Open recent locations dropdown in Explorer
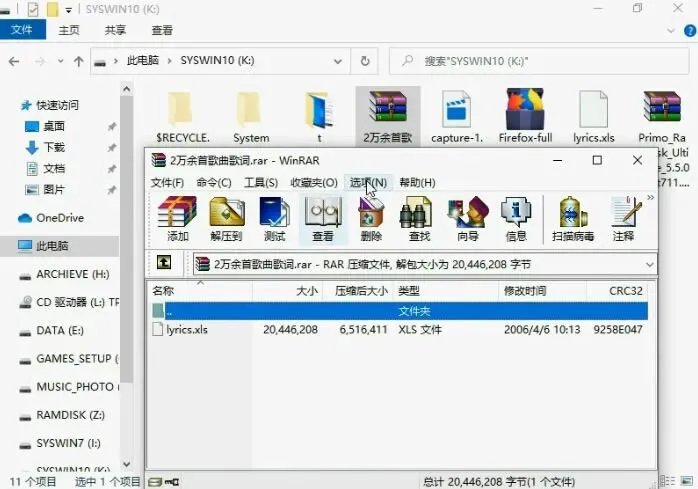 click(x=61, y=61)
